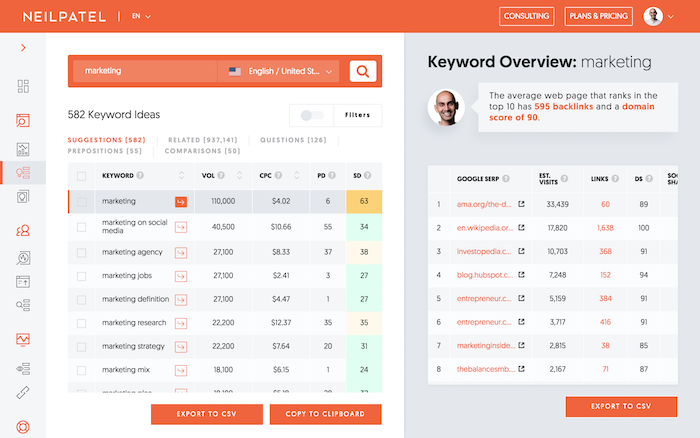
Task: Check the box for marketing agency
Action: 81,253
